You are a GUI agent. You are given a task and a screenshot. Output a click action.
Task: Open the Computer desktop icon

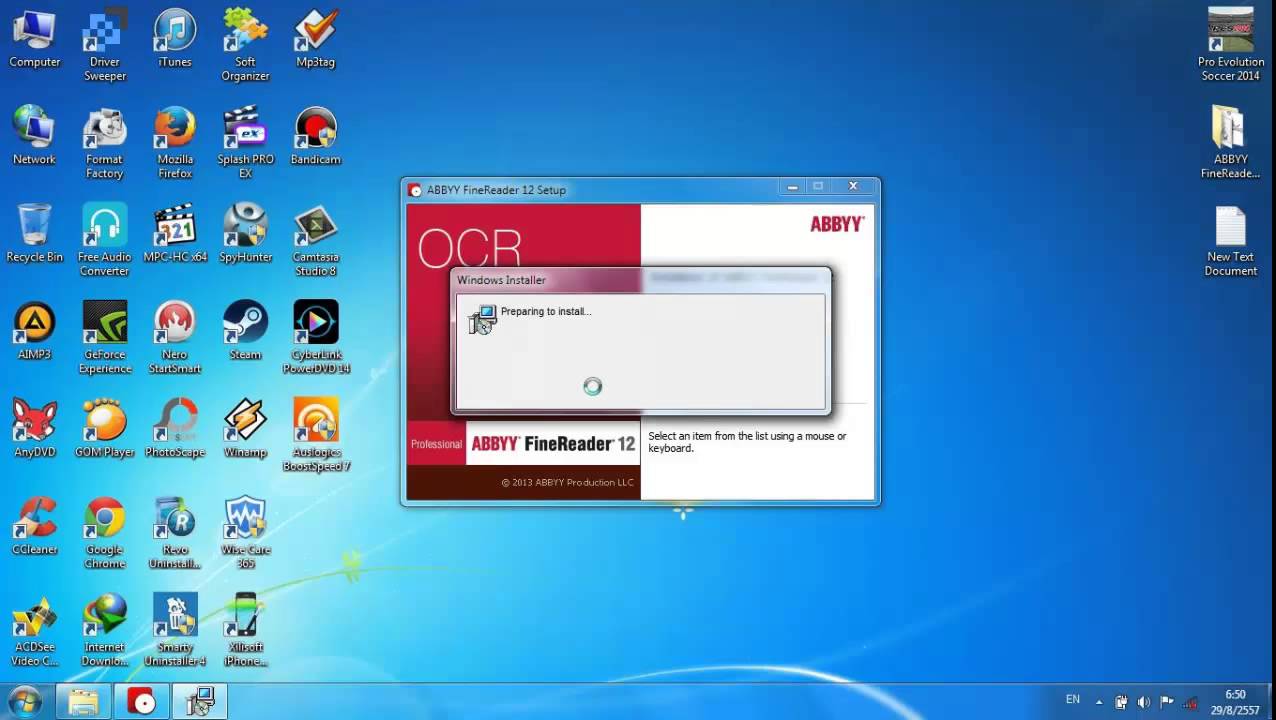click(x=34, y=40)
